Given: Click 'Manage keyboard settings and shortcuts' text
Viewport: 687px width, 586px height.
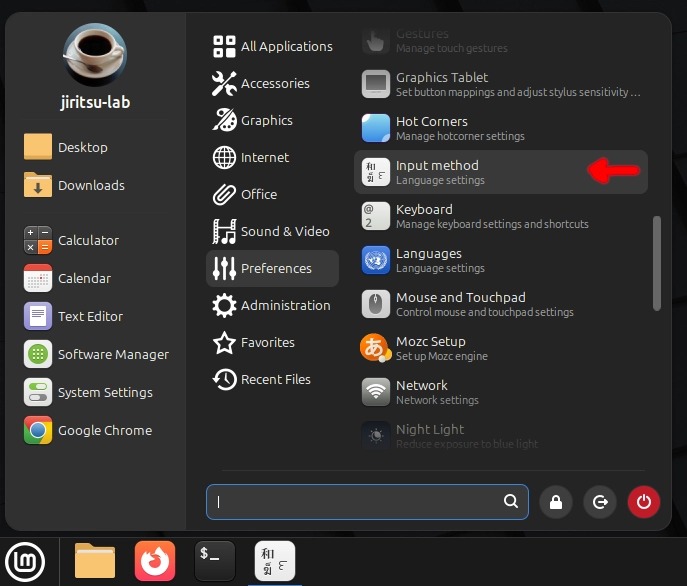Looking at the screenshot, I should click(492, 224).
